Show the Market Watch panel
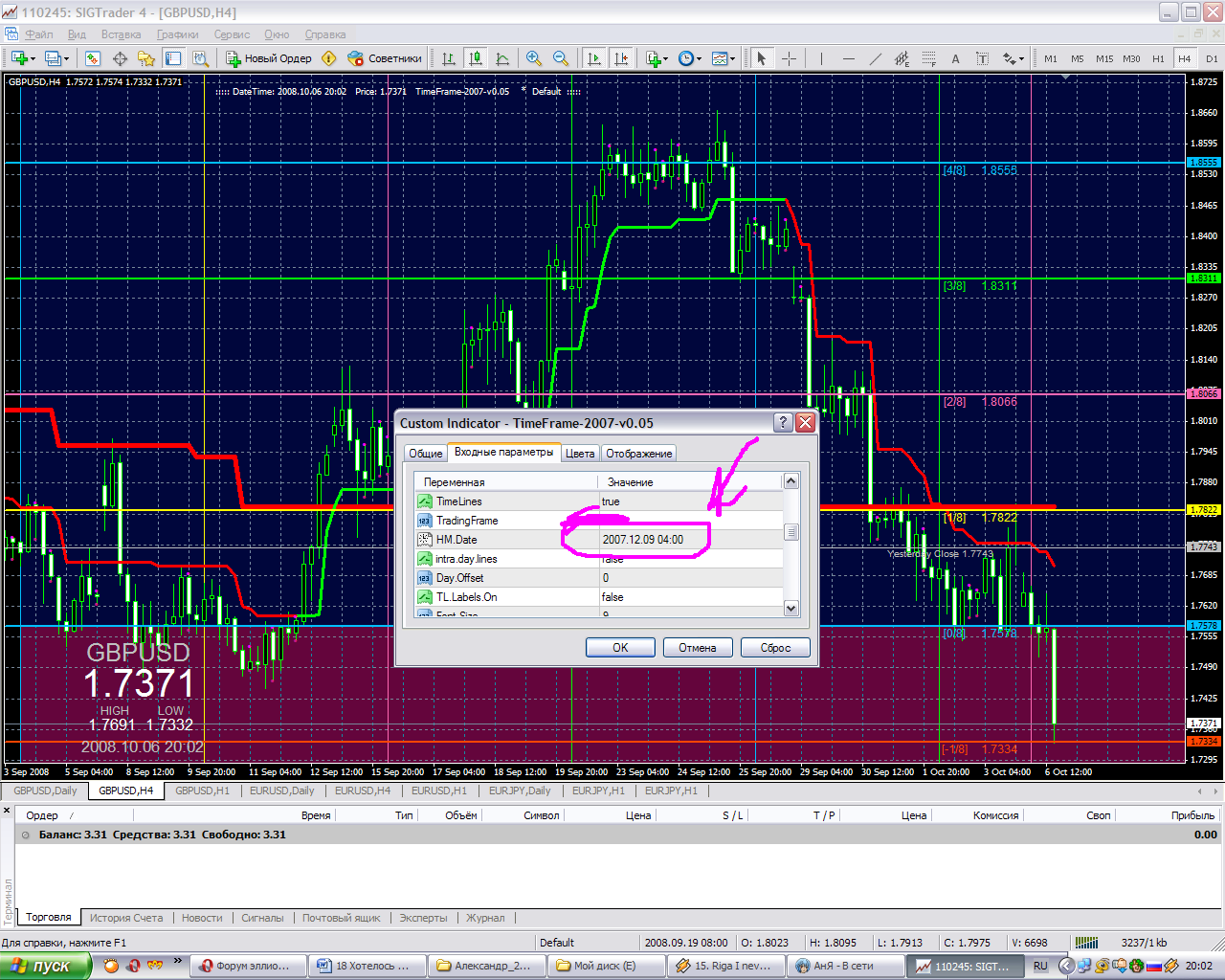Image resolution: width=1225 pixels, height=980 pixels. (x=92, y=58)
